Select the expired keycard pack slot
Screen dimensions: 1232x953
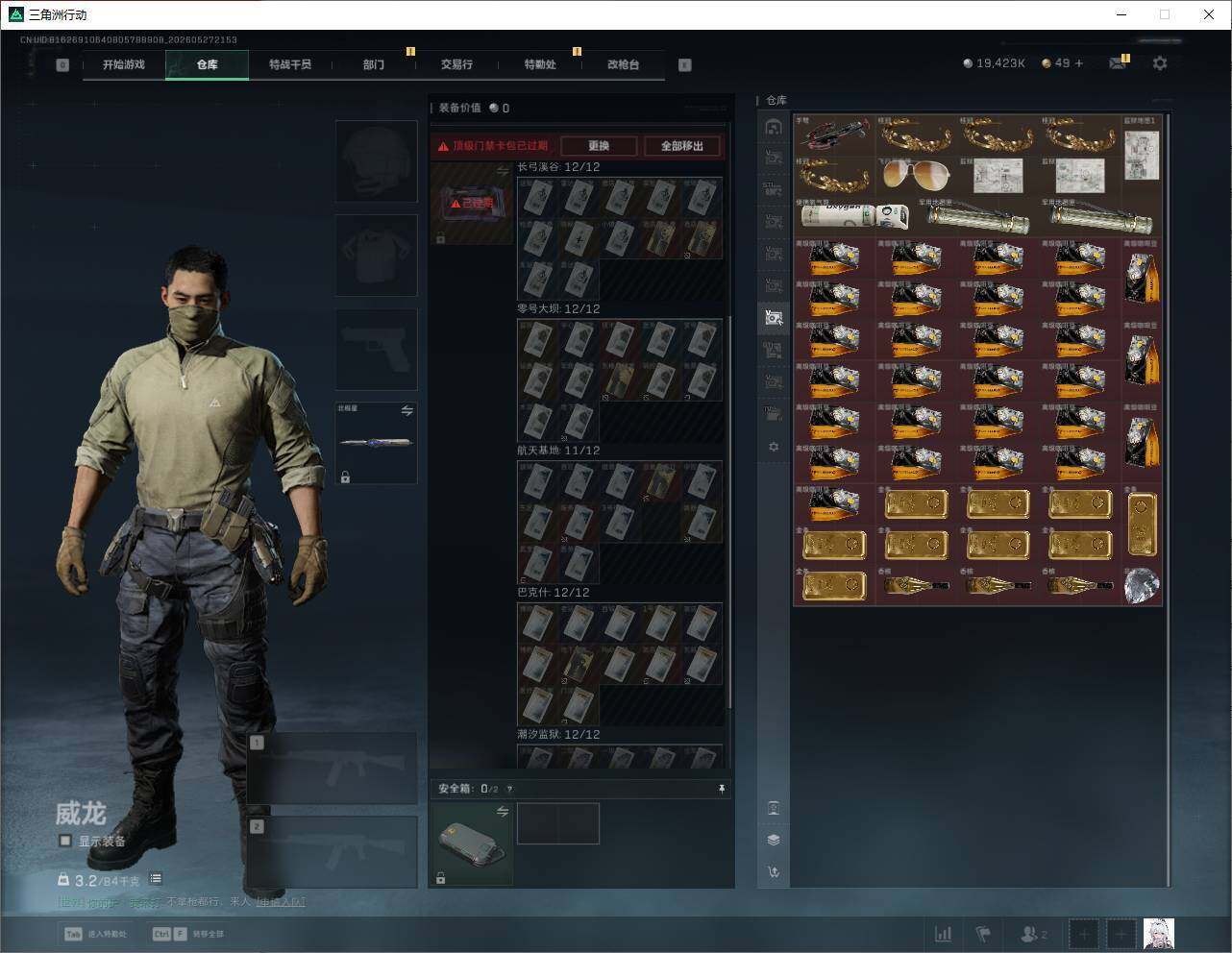click(472, 203)
